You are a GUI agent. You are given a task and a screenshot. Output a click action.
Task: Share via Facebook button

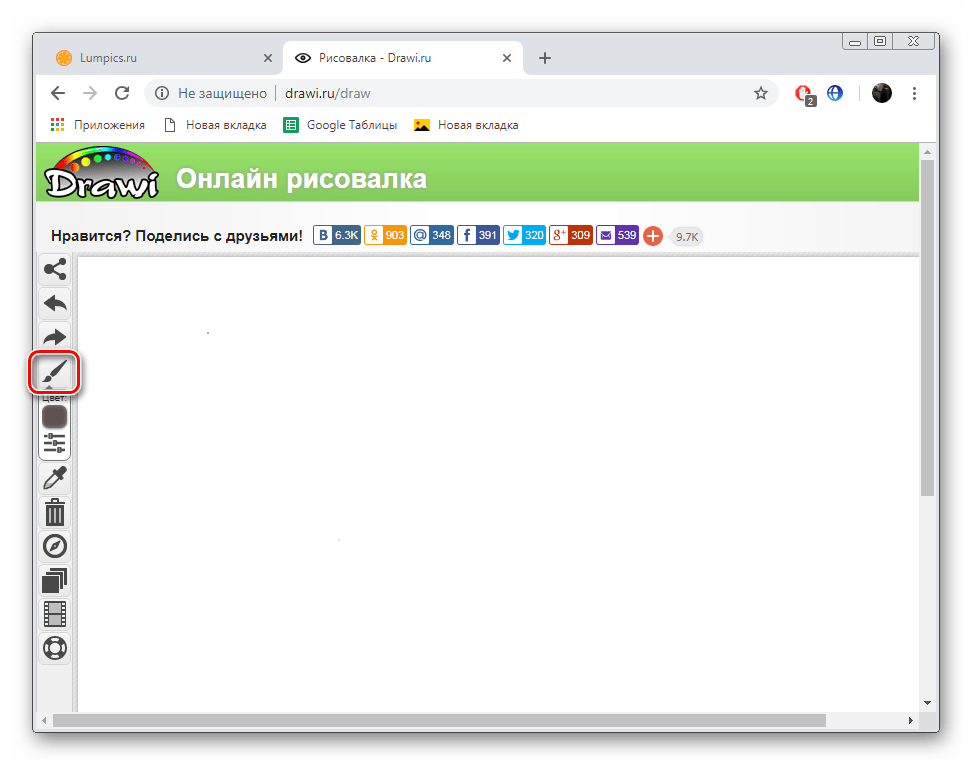pyautogui.click(x=478, y=235)
